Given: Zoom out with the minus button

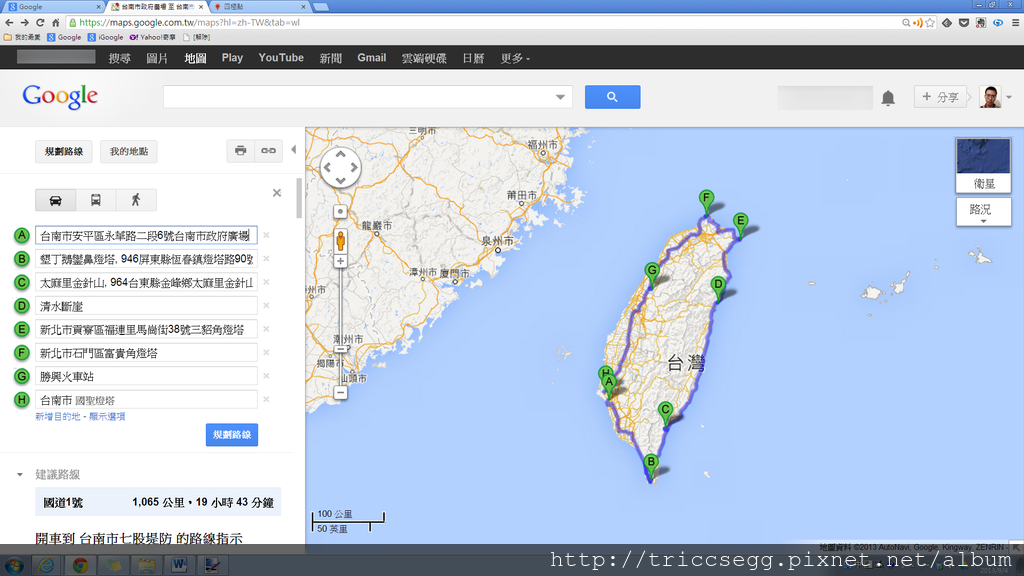Looking at the screenshot, I should (x=340, y=392).
